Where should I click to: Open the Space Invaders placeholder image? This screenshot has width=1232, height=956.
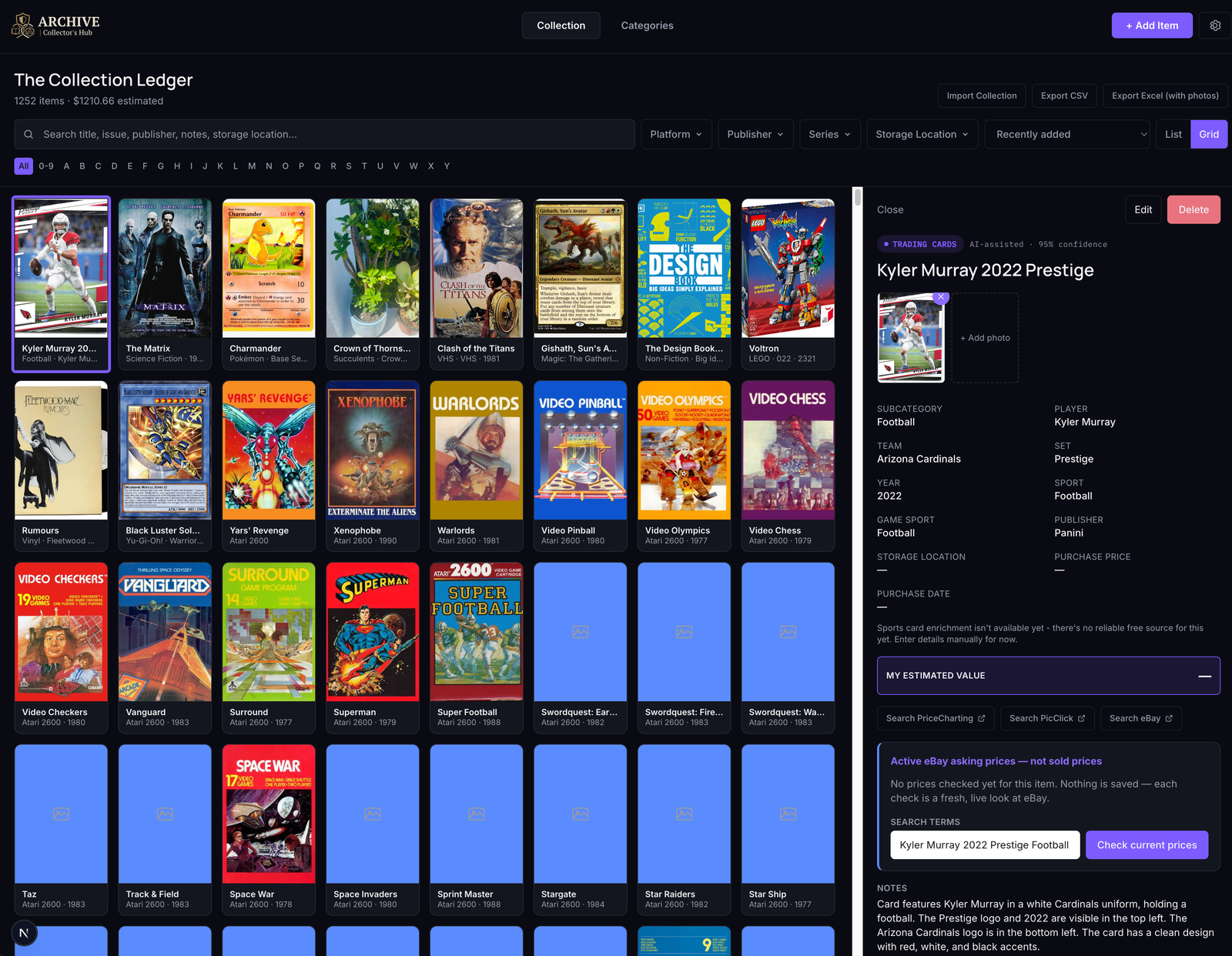pos(373,814)
